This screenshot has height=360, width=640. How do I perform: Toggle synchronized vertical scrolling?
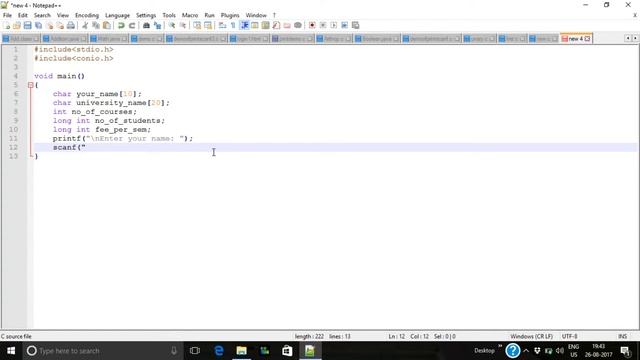click(197, 25)
